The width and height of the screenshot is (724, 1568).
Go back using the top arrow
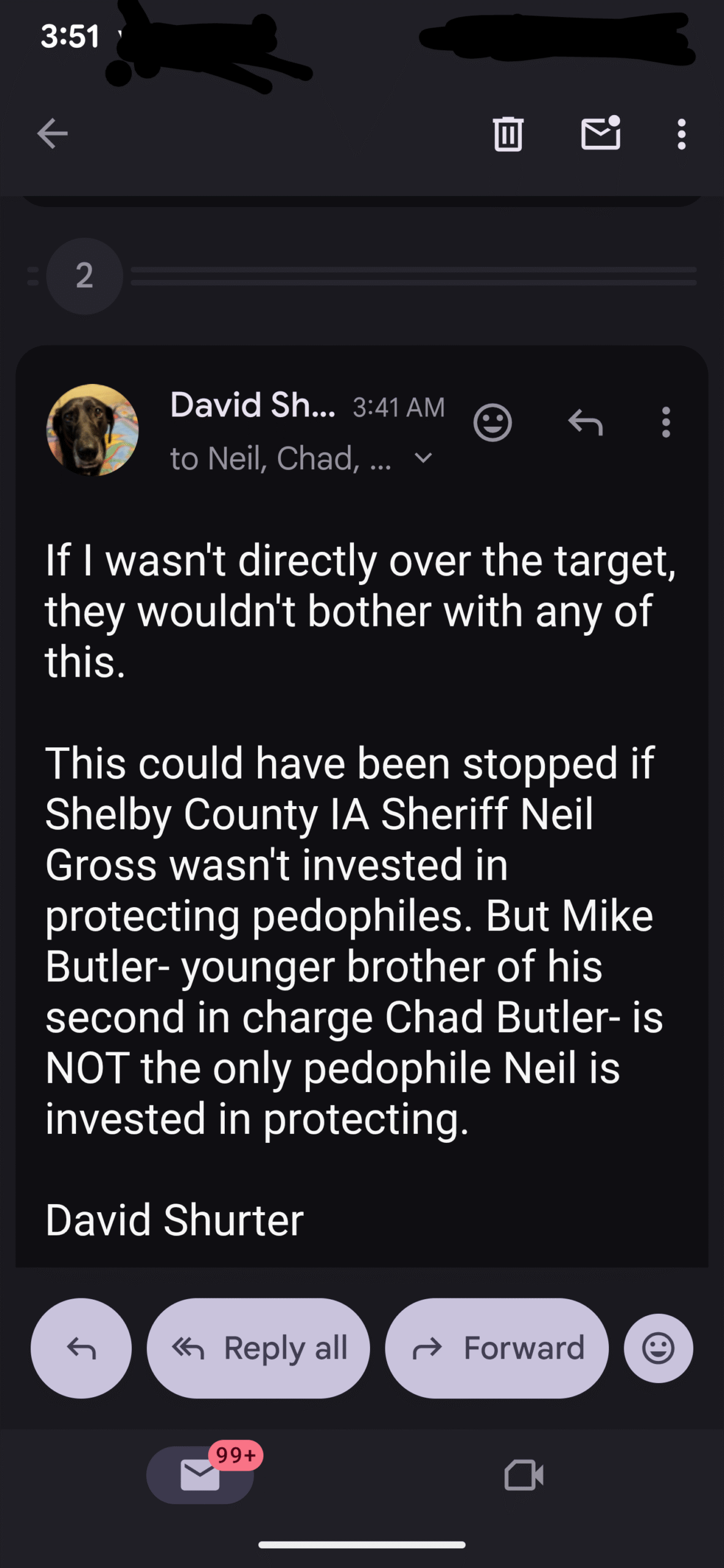(52, 134)
